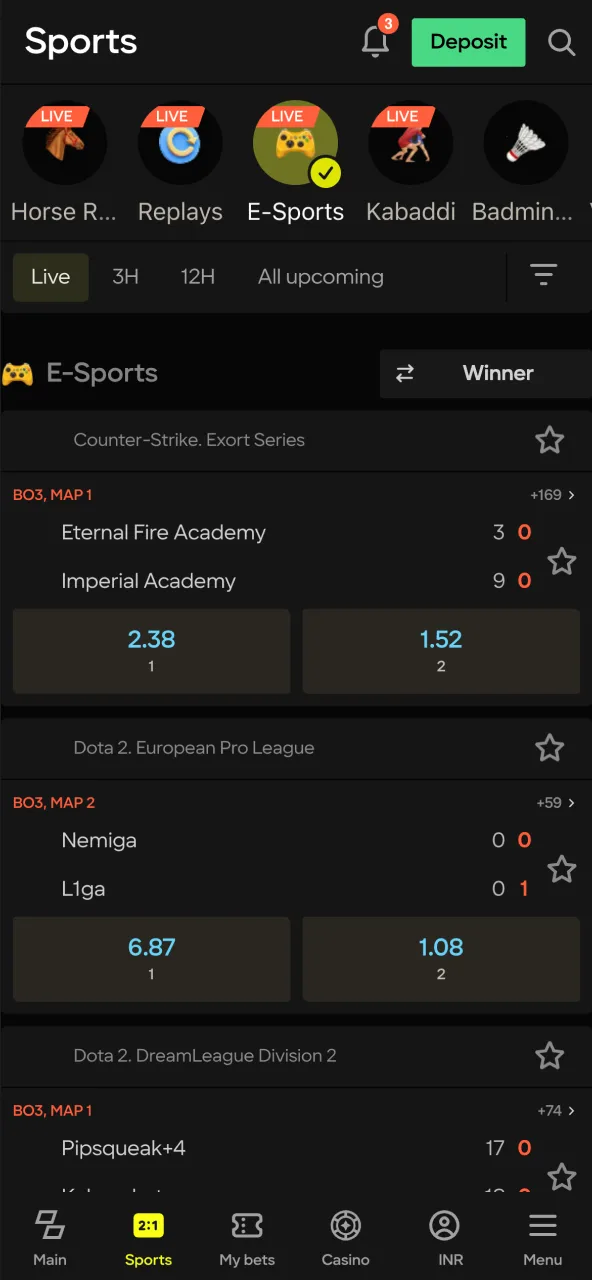Screen dimensions: 592x1280
Task: Open the Casino icon in bottom navigation
Action: (345, 1237)
